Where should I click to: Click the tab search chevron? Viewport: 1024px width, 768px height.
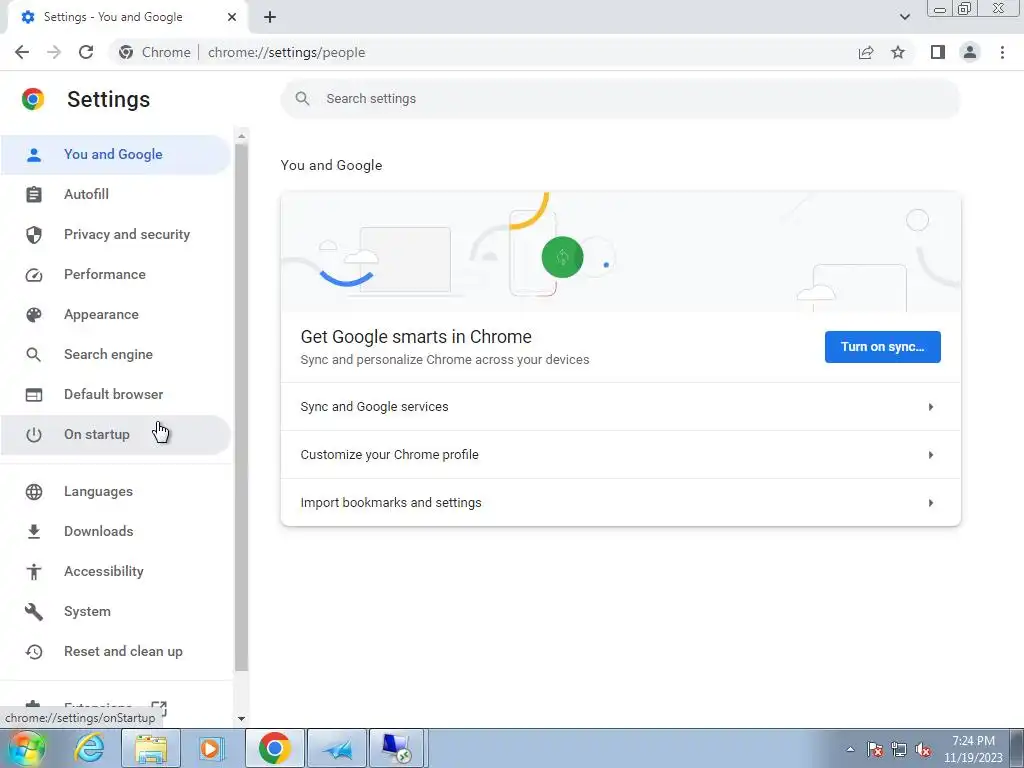[904, 17]
